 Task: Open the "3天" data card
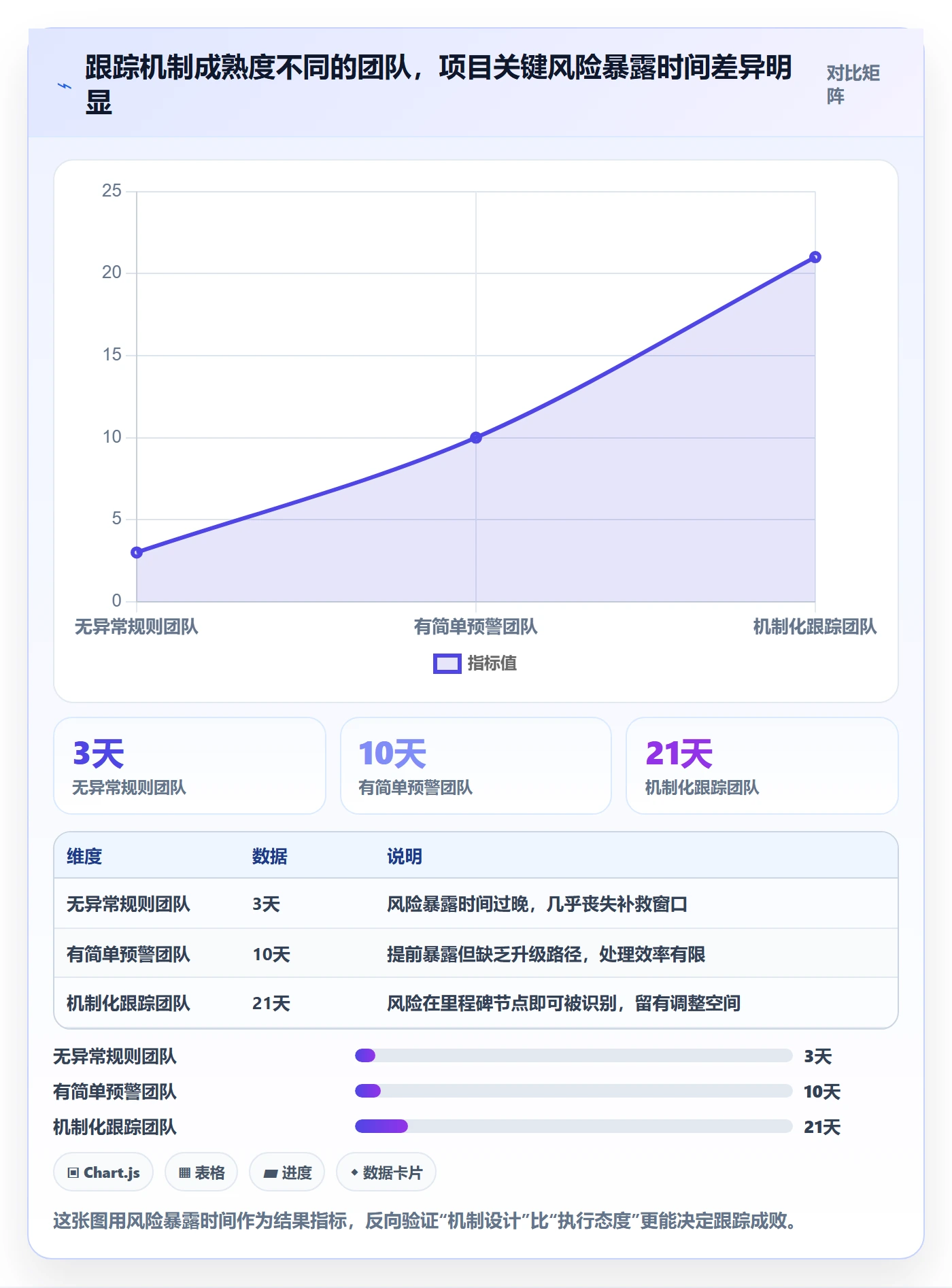pyautogui.click(x=190, y=766)
